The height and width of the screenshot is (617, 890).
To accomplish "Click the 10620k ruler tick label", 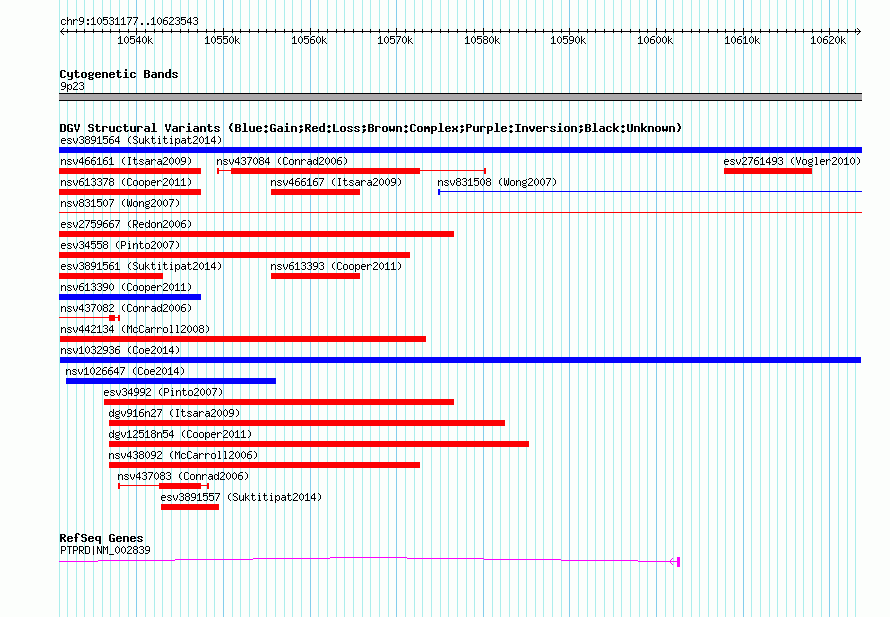I will coord(828,40).
